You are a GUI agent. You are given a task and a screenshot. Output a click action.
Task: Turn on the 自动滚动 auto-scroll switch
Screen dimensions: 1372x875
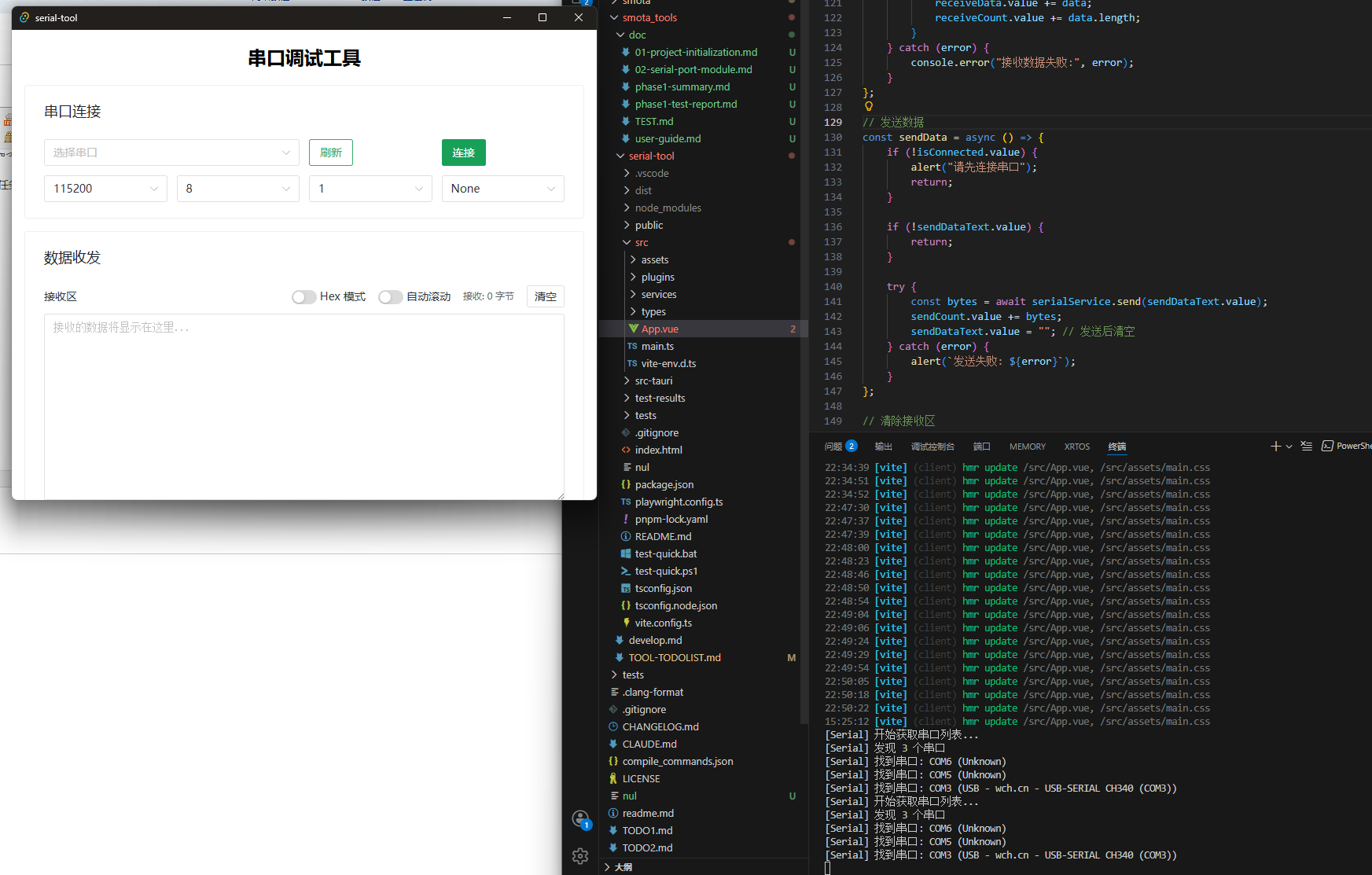pyautogui.click(x=391, y=296)
